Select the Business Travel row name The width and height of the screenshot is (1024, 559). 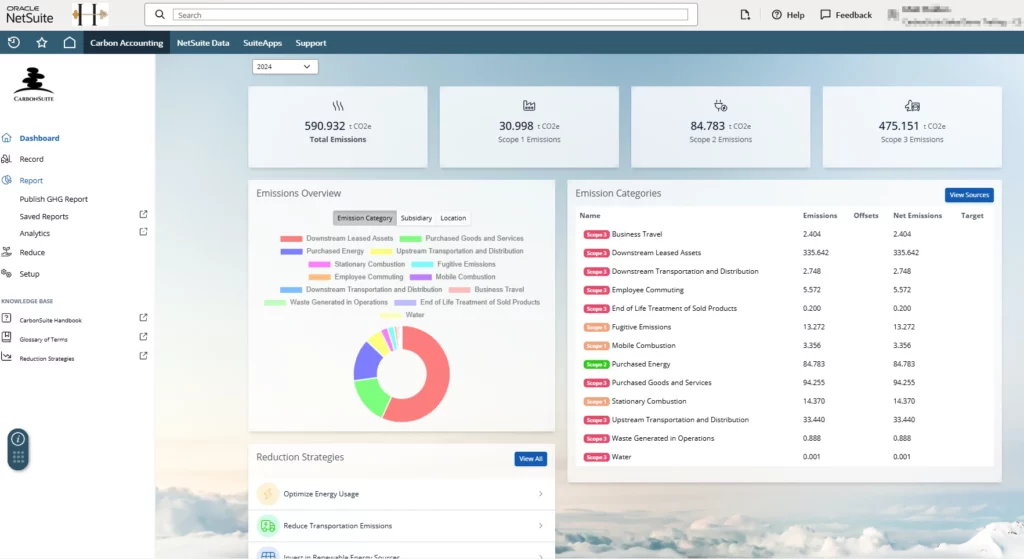[637, 234]
